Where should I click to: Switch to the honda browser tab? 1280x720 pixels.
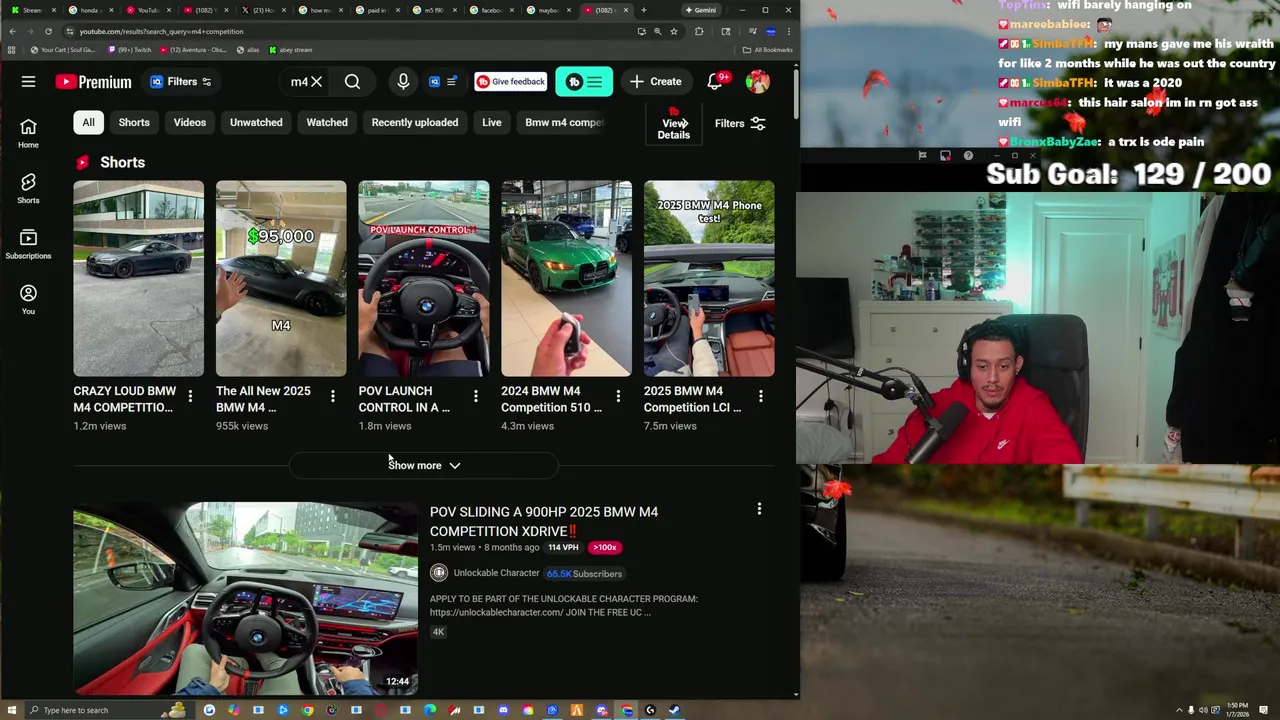[x=88, y=10]
